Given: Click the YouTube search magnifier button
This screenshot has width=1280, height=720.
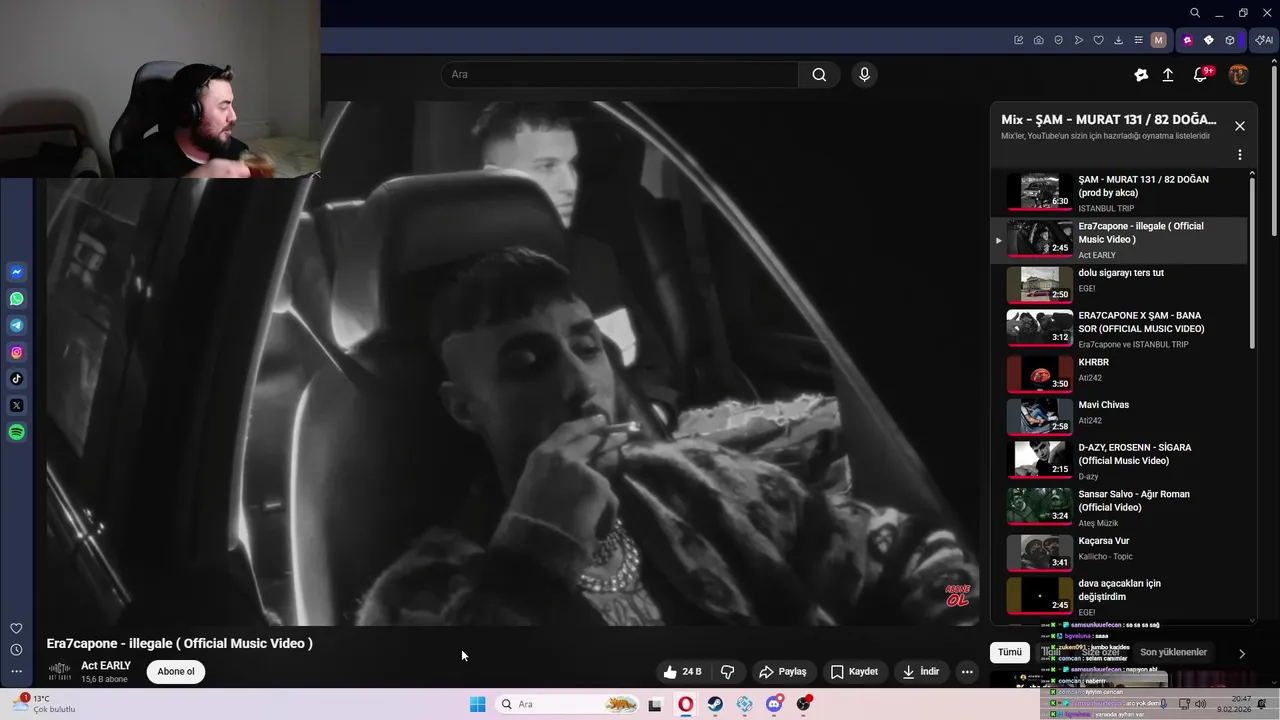Looking at the screenshot, I should [x=819, y=75].
